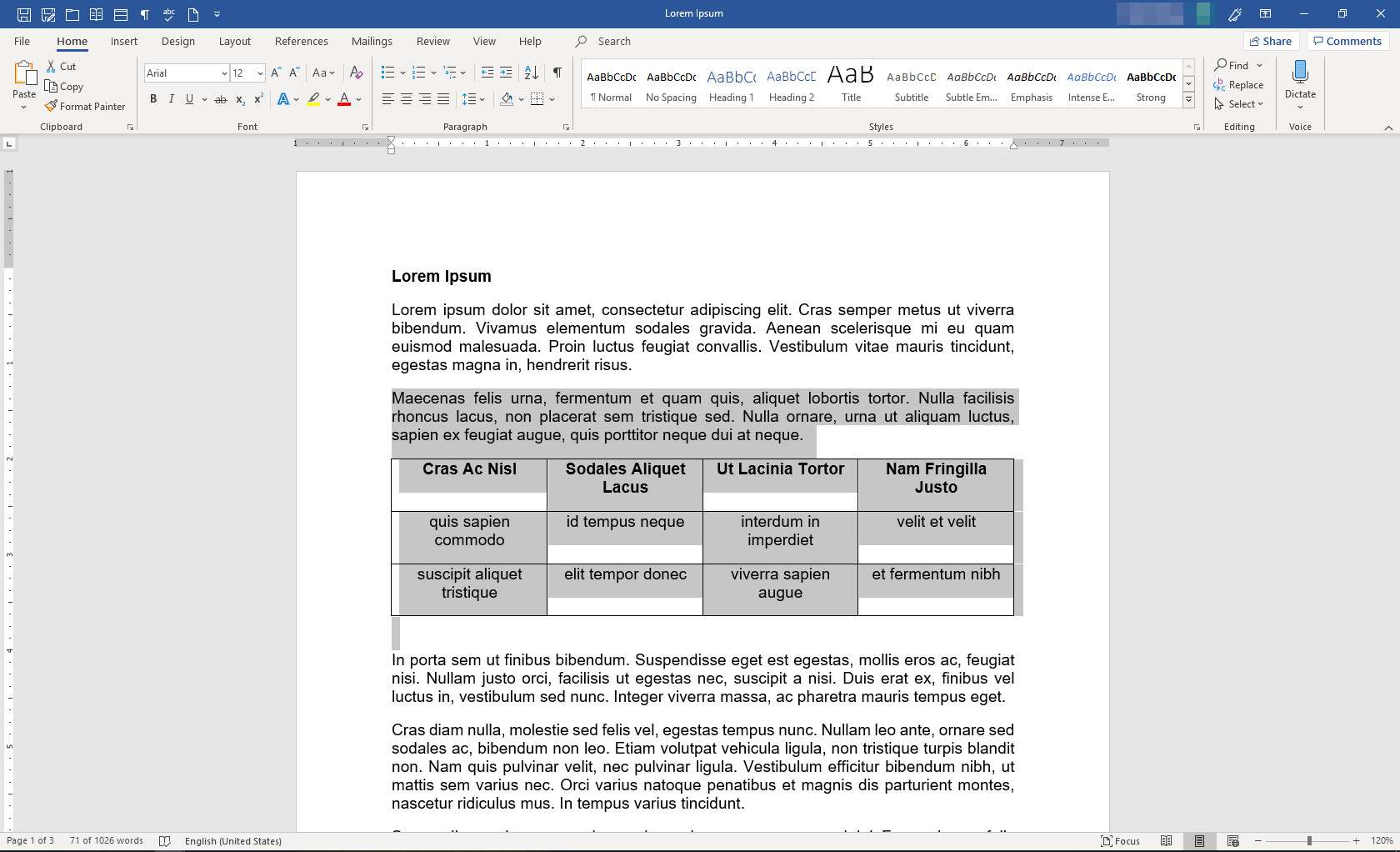
Task: Click the zoom in plus button
Action: point(1357,841)
